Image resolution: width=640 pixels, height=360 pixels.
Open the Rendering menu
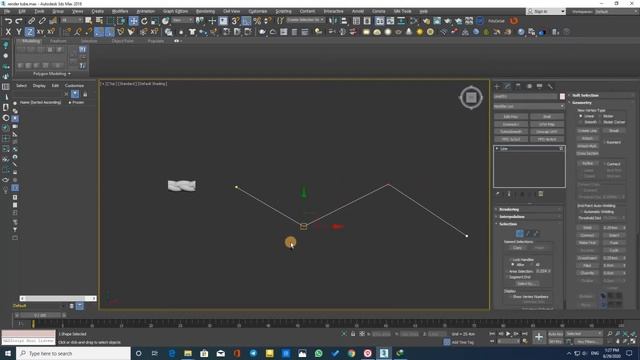[205, 11]
